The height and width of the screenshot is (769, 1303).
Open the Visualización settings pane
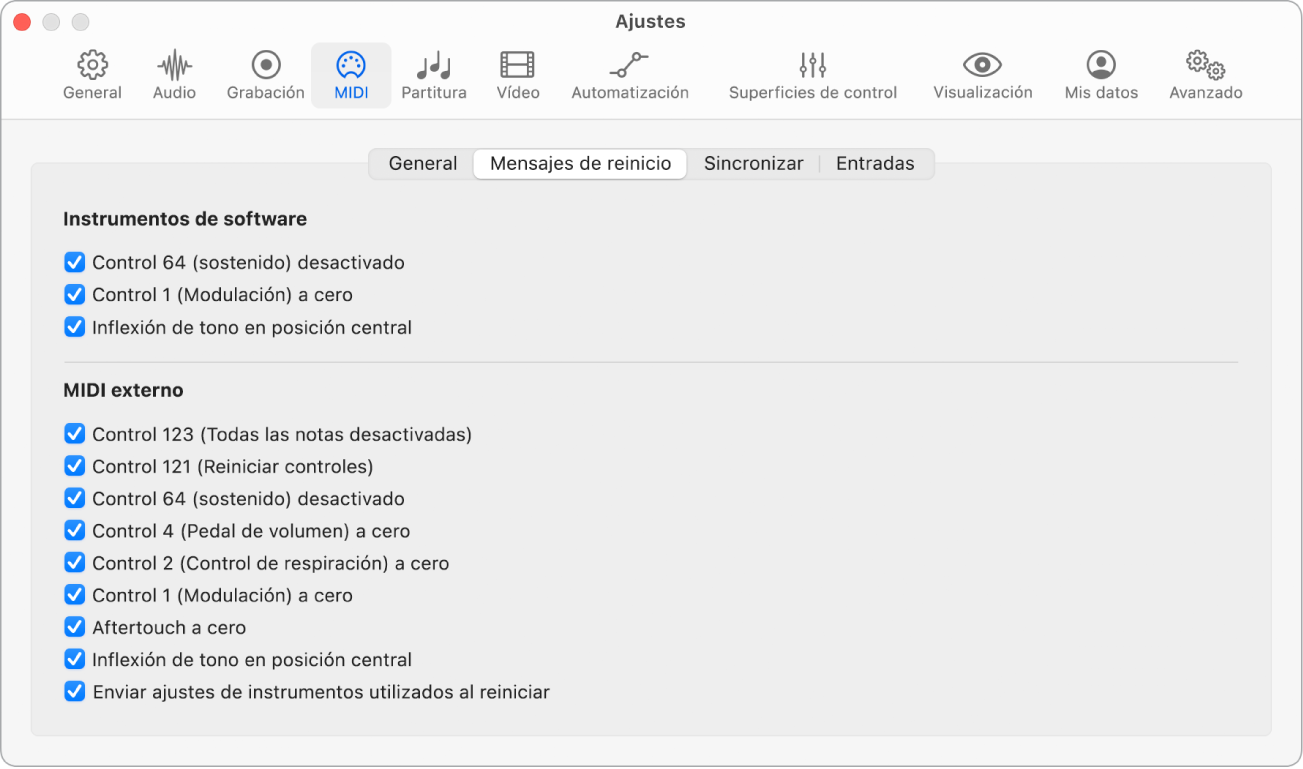(x=981, y=75)
